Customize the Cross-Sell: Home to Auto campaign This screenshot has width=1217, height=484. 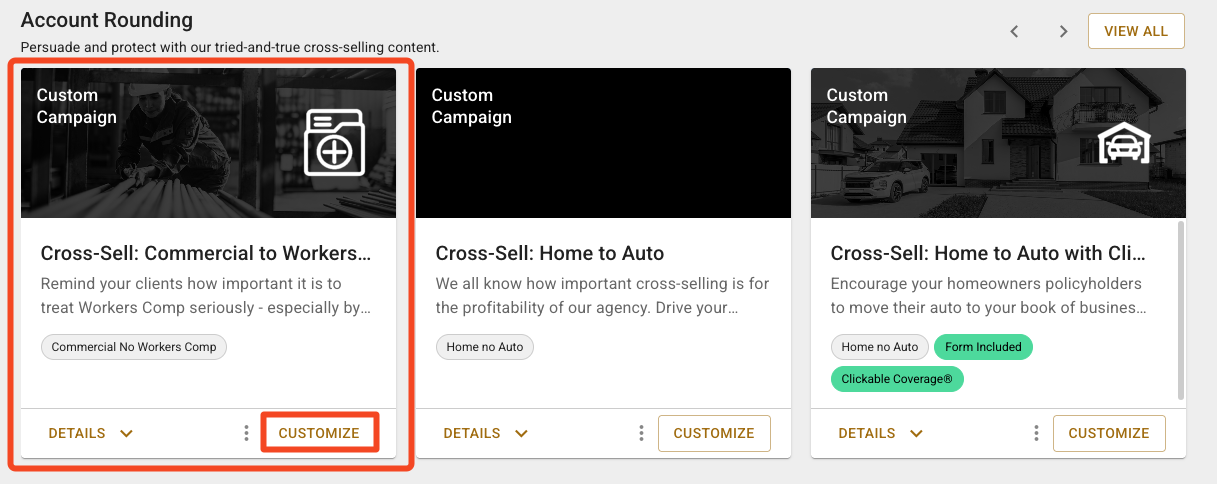tap(714, 433)
